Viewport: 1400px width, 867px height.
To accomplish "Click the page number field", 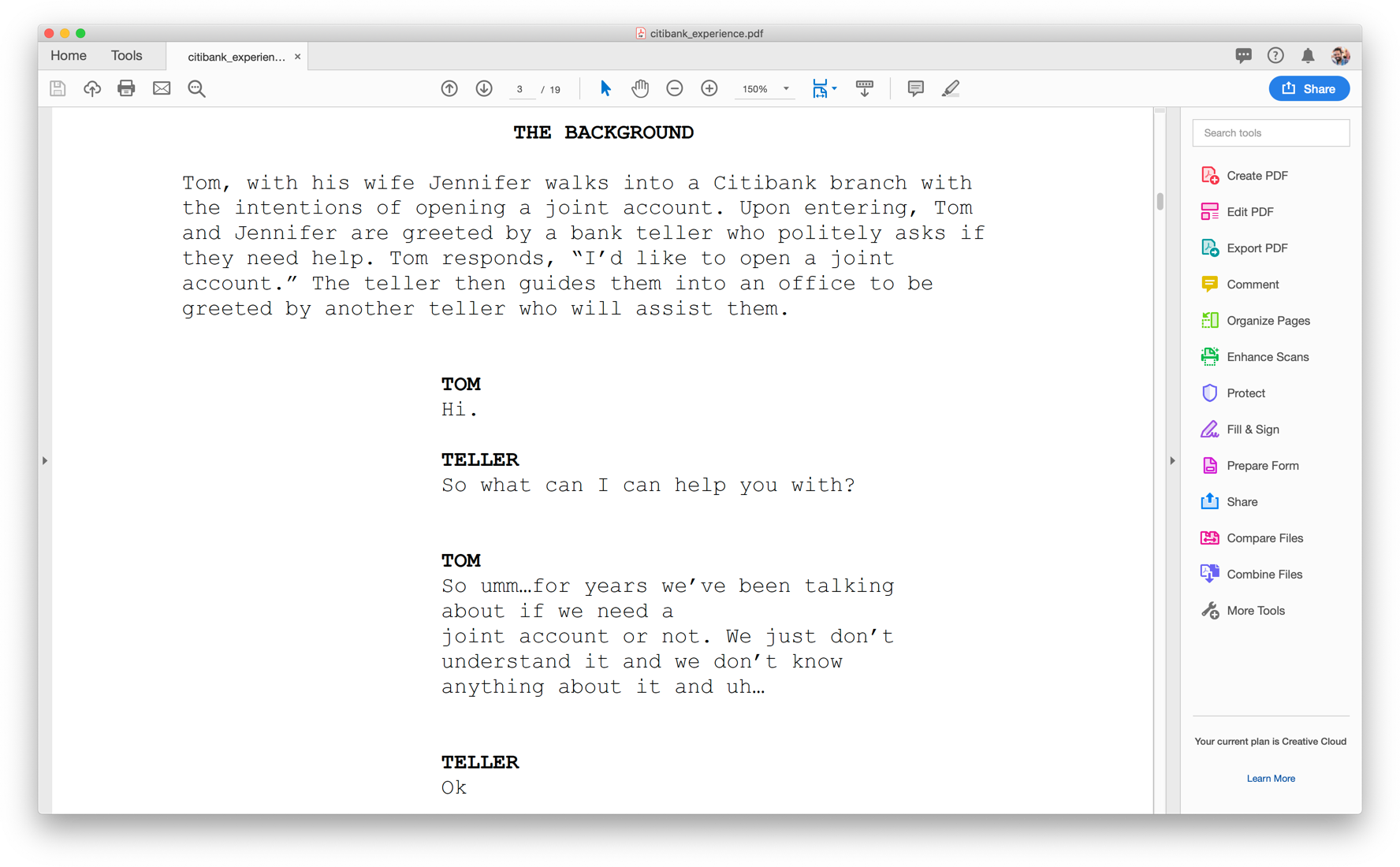I will (x=520, y=89).
